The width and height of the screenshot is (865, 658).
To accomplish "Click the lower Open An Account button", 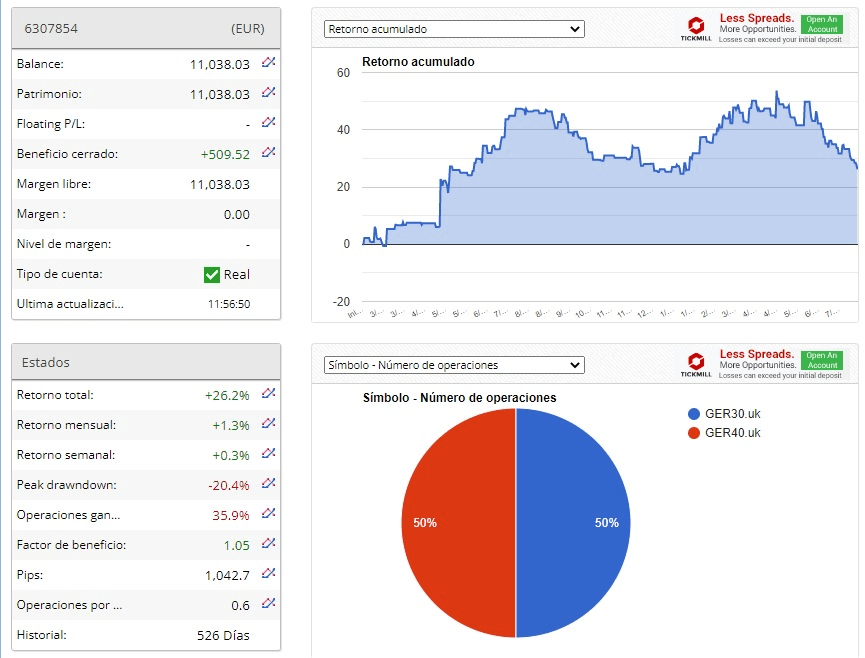I will pyautogui.click(x=822, y=360).
